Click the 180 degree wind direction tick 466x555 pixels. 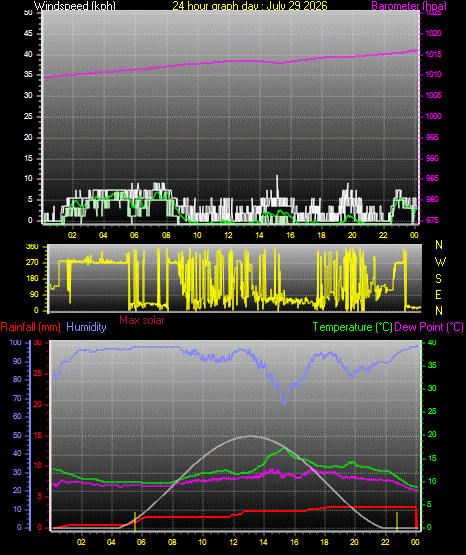(32, 279)
